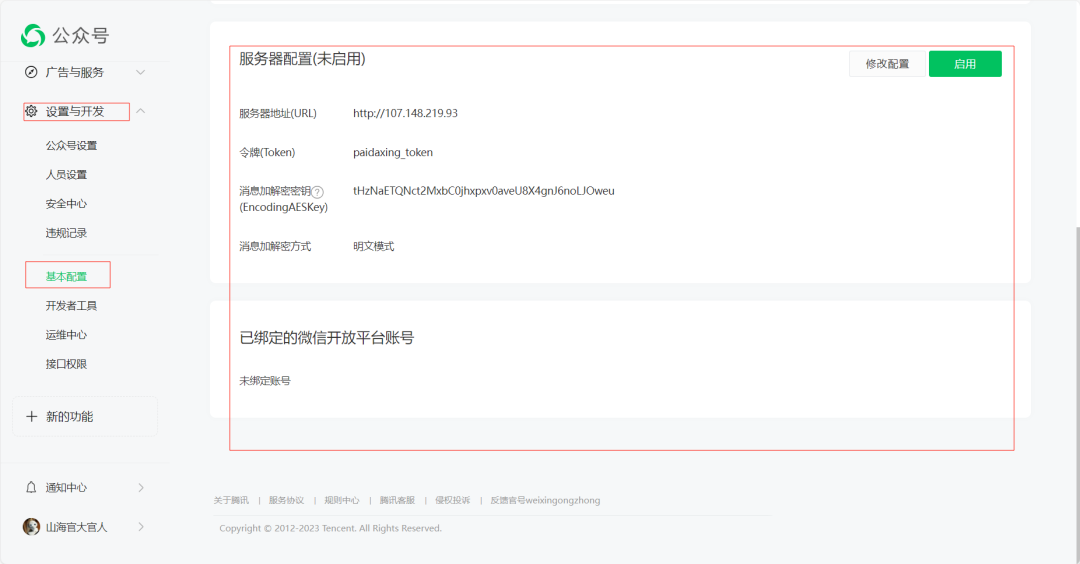The width and height of the screenshot is (1080, 564).
Task: Select 基本配置 item
Action: (x=66, y=276)
